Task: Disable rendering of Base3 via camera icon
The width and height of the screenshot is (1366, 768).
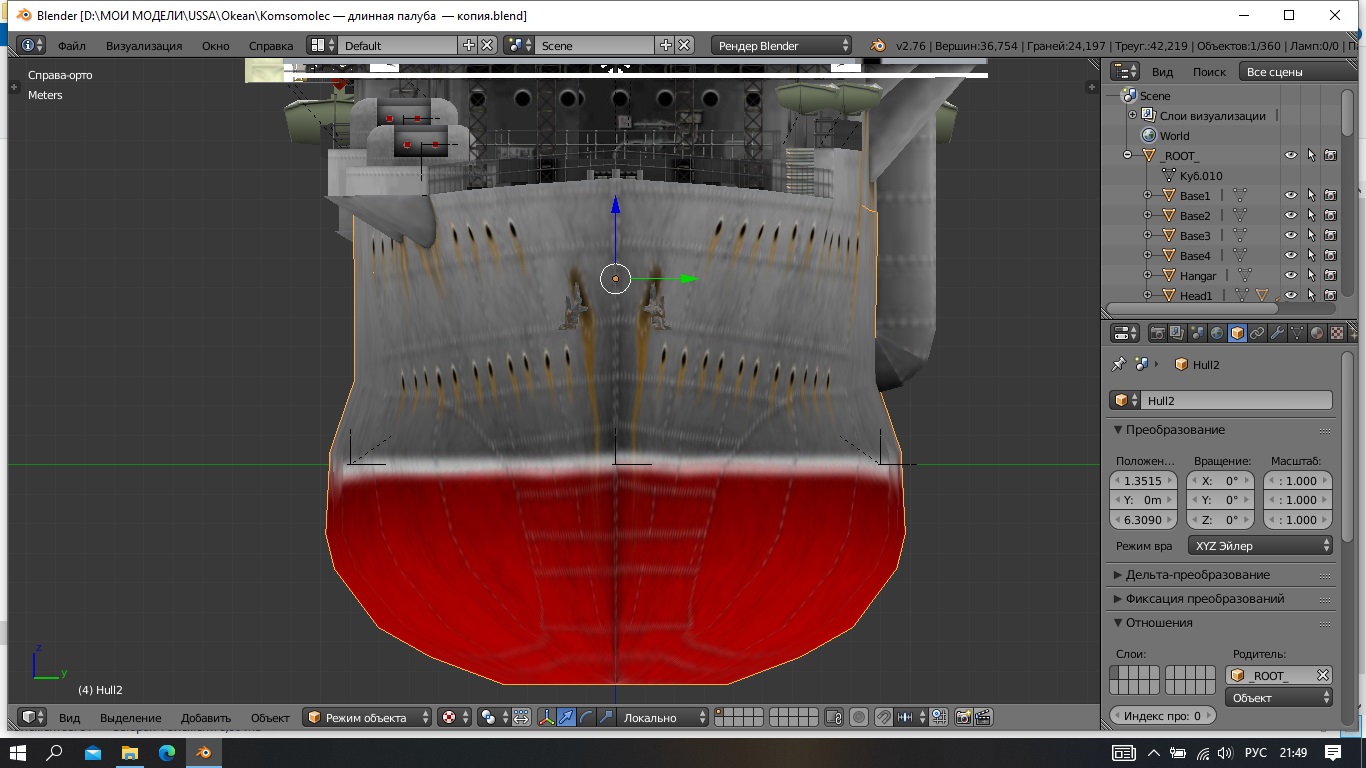Action: point(1331,236)
